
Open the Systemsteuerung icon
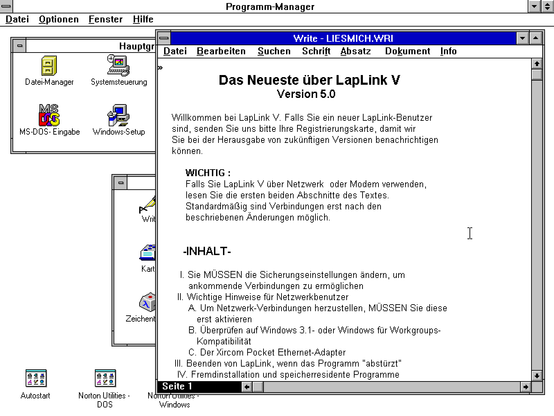point(118,65)
